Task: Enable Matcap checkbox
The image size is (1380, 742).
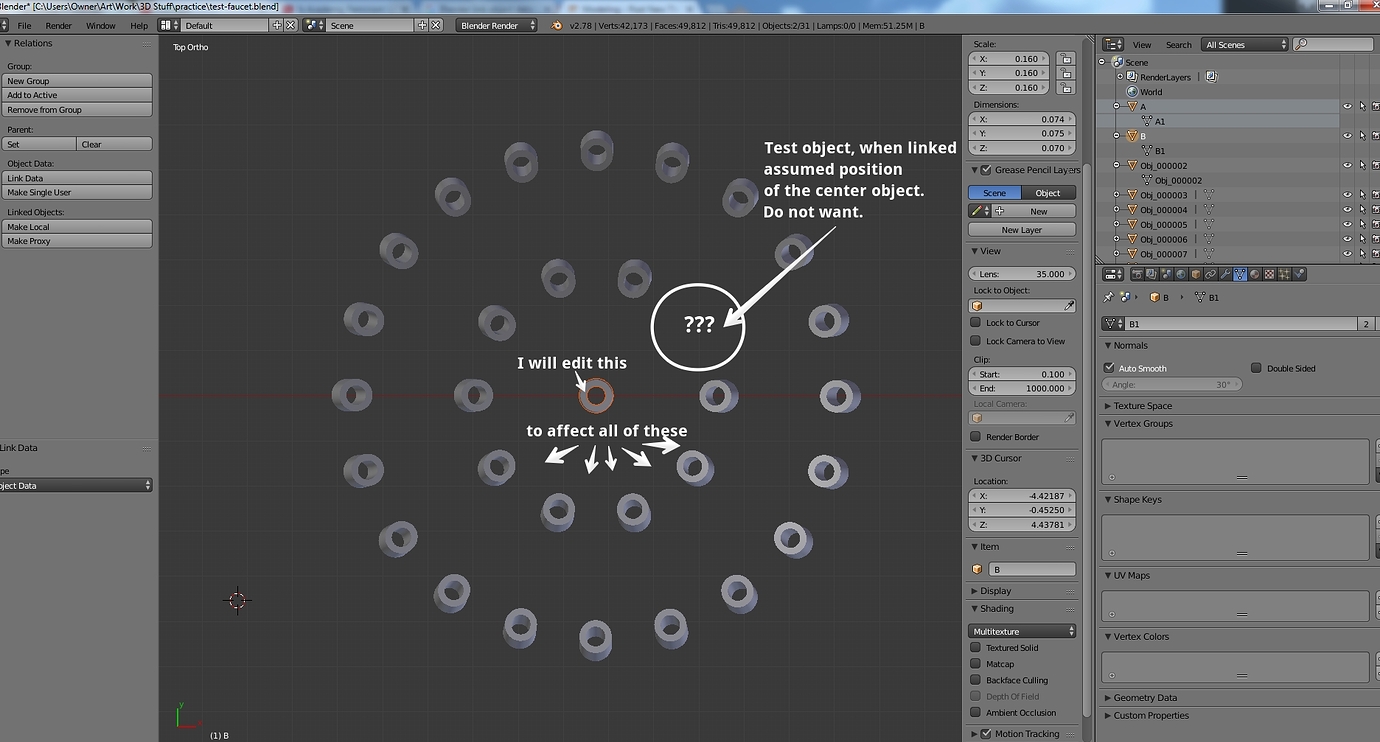Action: [x=976, y=664]
